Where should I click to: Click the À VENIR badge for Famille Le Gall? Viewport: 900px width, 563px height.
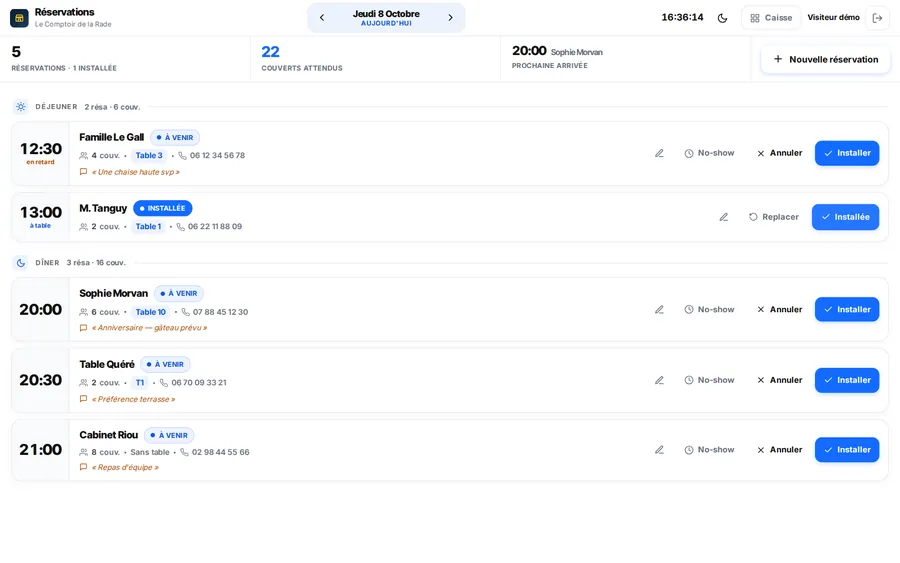175,138
